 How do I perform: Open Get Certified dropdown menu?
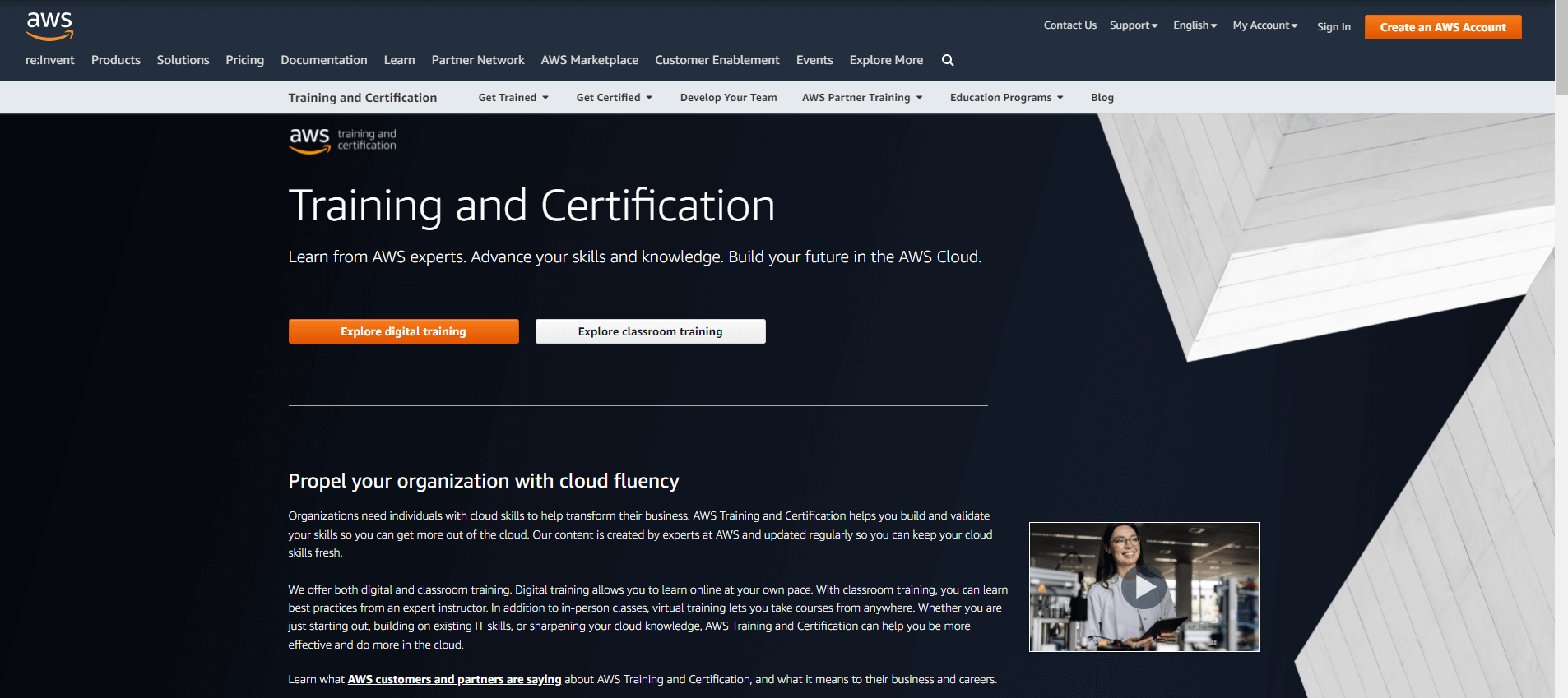(615, 97)
